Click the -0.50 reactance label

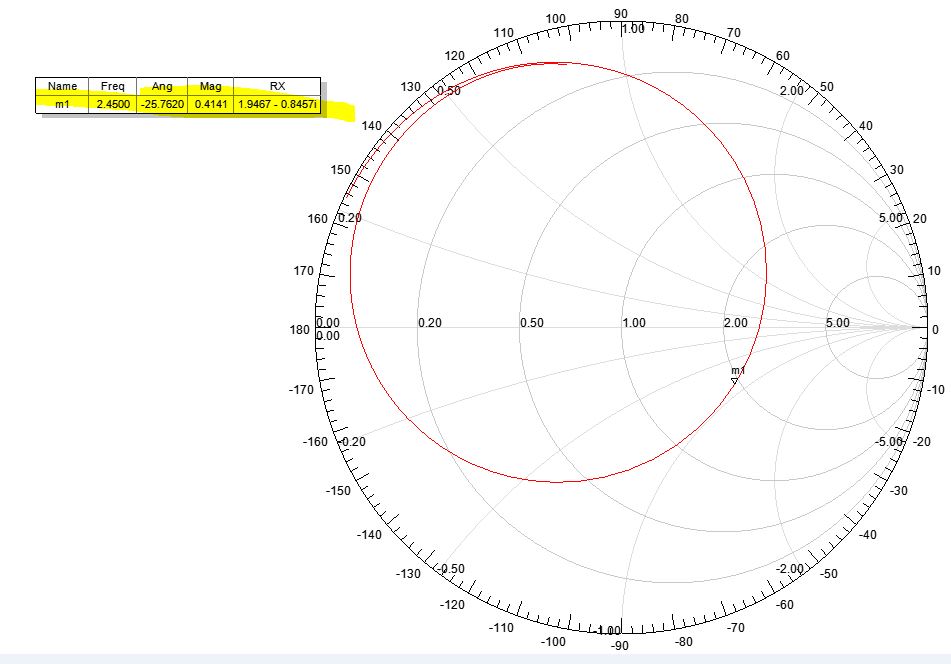click(x=451, y=568)
